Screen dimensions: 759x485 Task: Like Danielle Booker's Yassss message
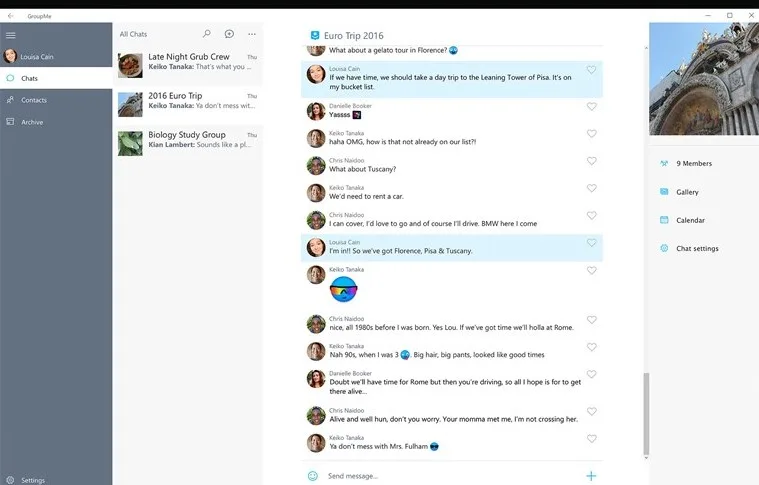(592, 106)
